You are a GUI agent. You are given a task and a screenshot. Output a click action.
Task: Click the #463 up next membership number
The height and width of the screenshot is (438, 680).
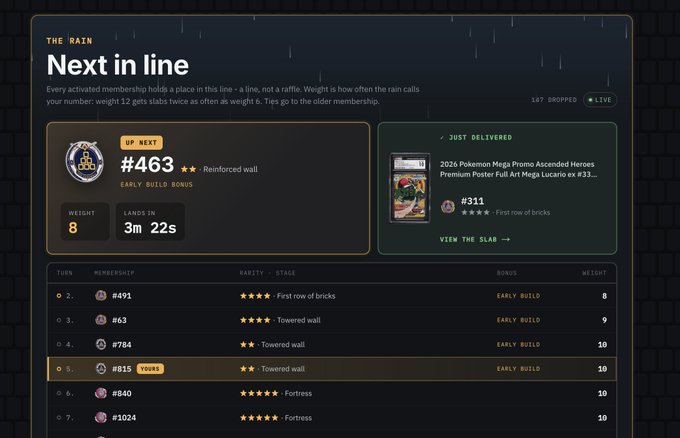147,165
